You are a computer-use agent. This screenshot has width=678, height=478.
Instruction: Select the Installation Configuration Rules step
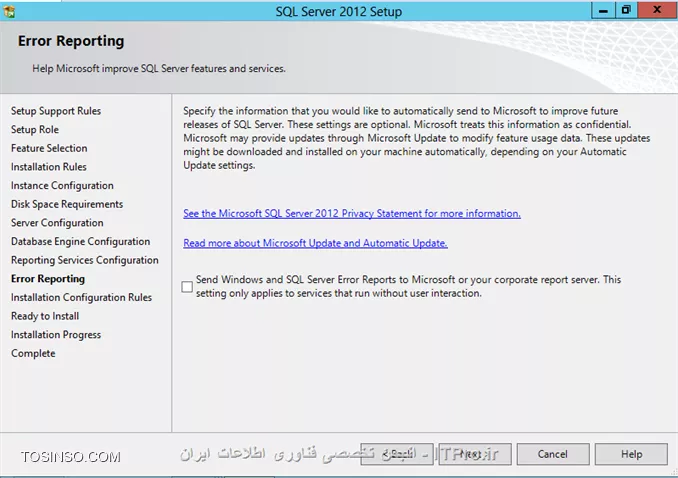coord(81,297)
